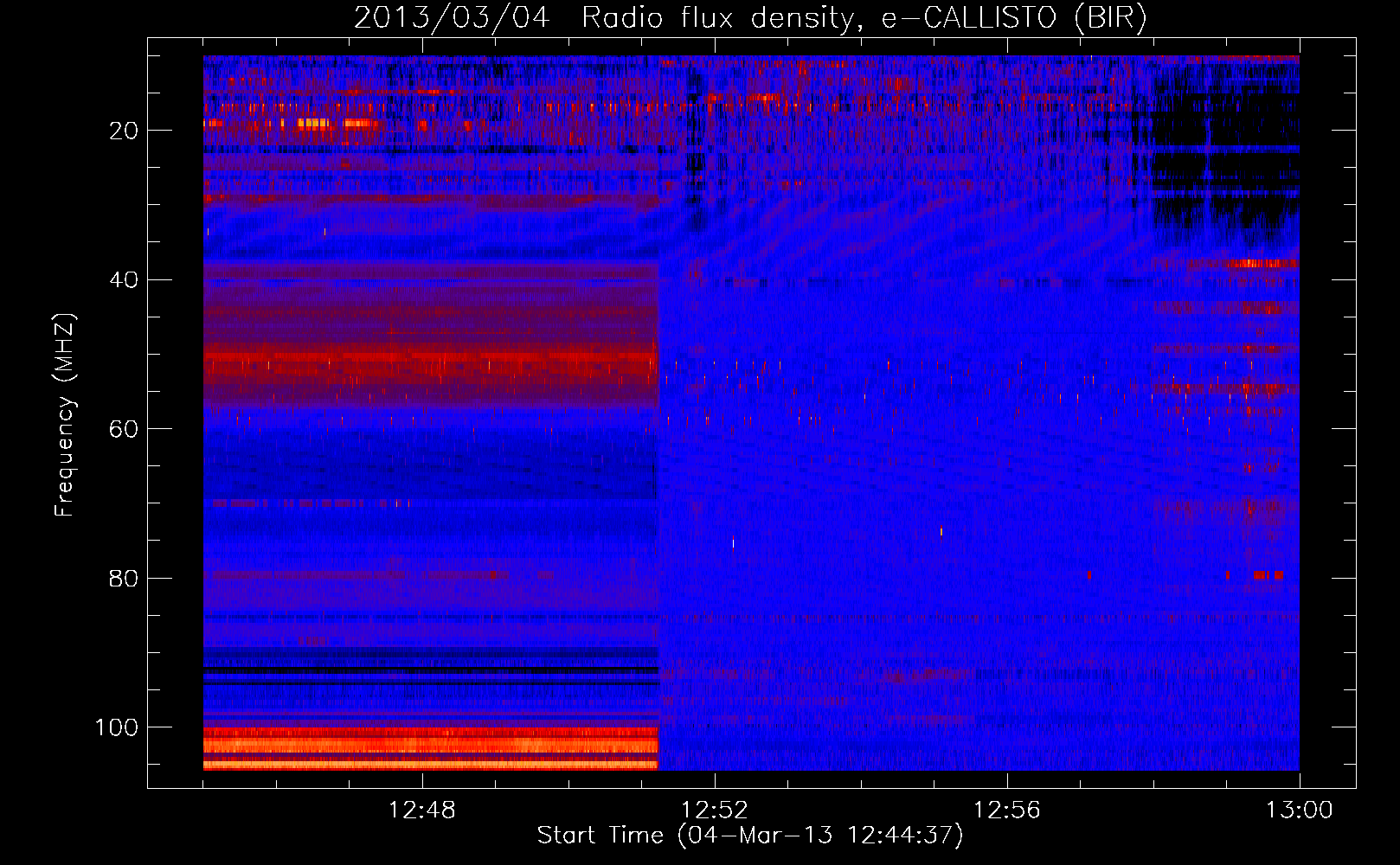
Task: Select the 12:56 time tick label
Action: (x=1007, y=810)
